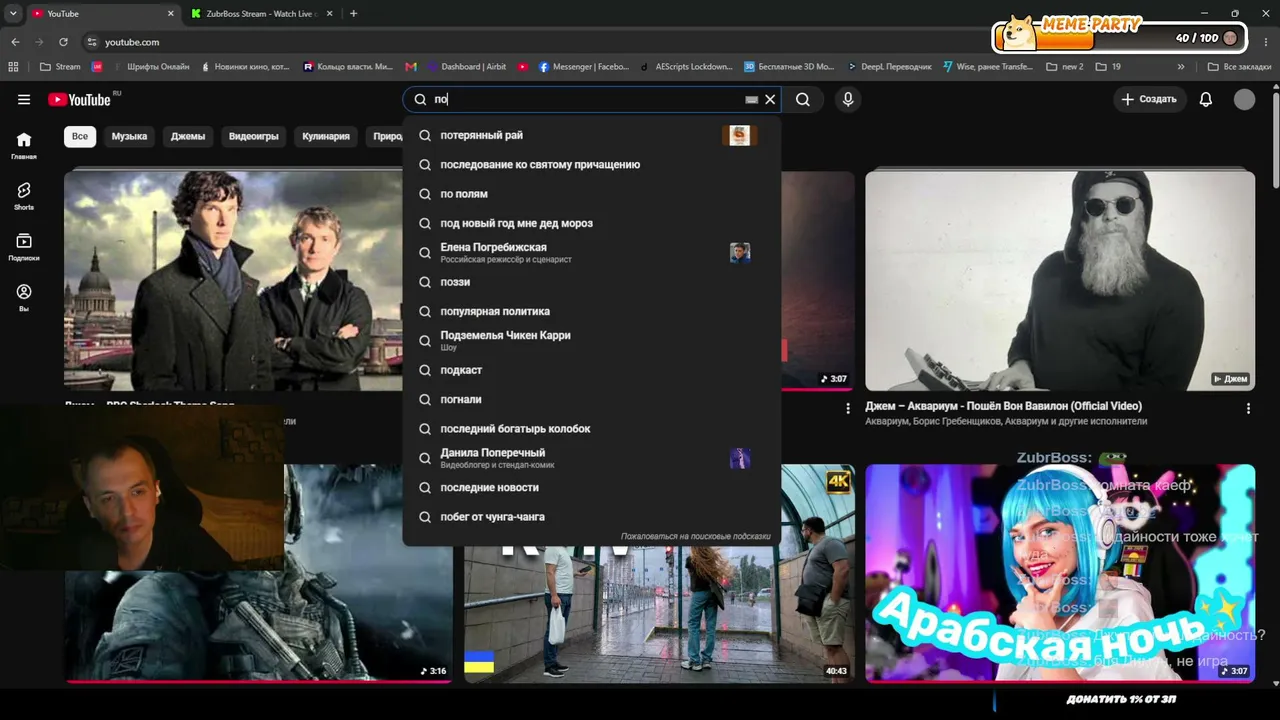1280x720 pixels.
Task: Open the tab search dropdown arrow
Action: point(13,14)
